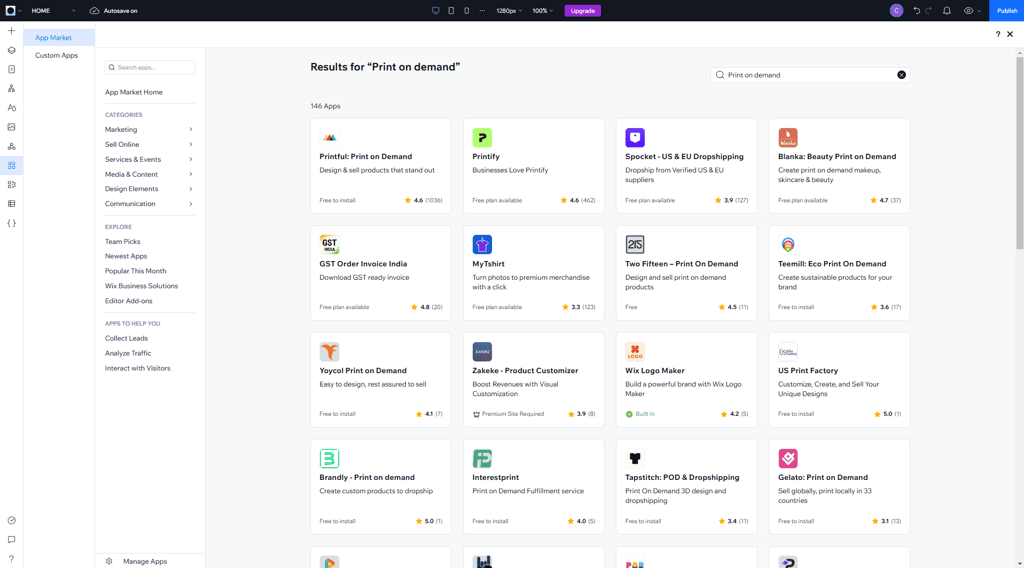Switch to tablet view icon
The height and width of the screenshot is (568, 1024).
[x=451, y=10]
